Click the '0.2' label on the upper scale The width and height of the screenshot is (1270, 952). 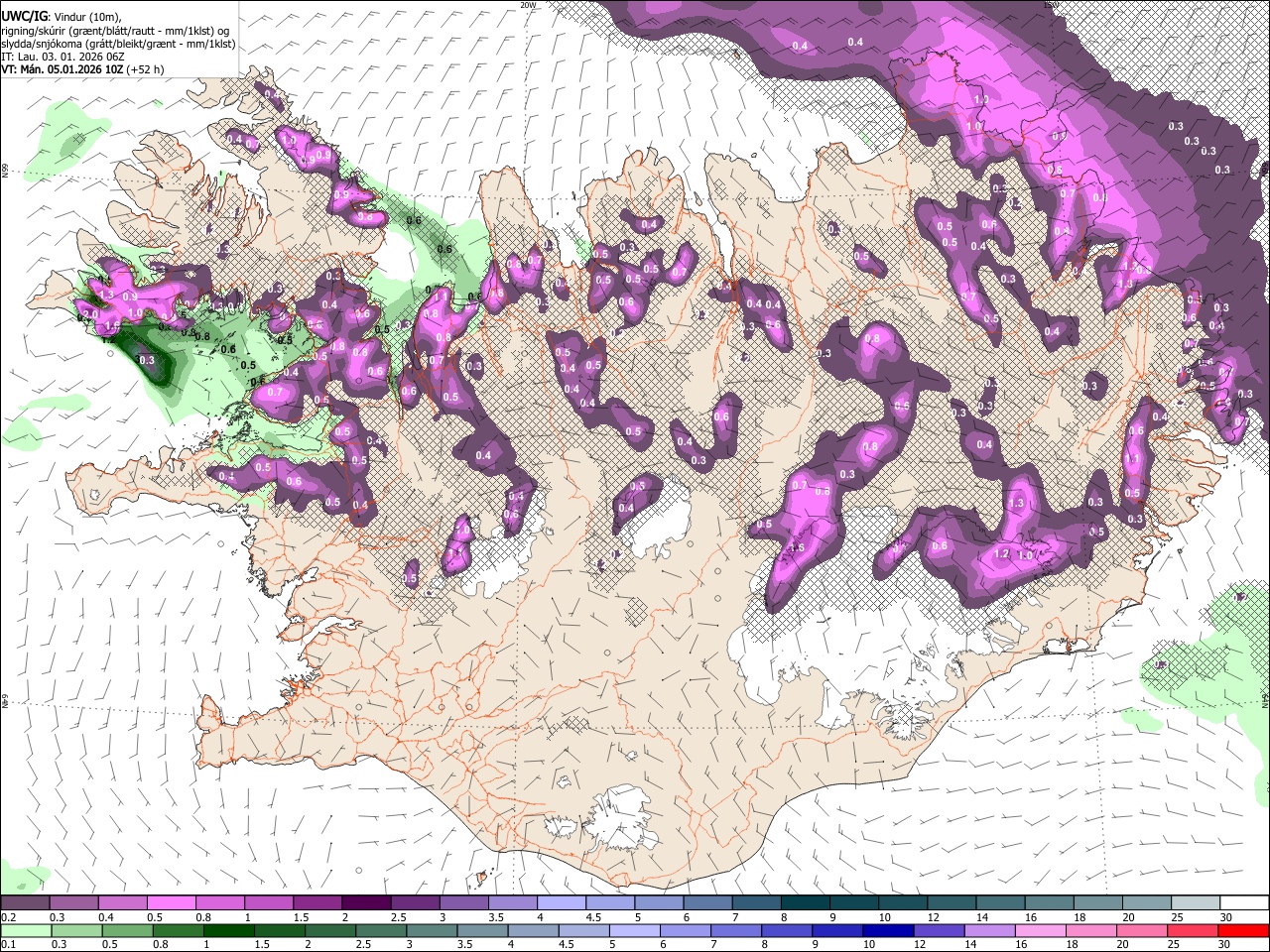(x=9, y=917)
